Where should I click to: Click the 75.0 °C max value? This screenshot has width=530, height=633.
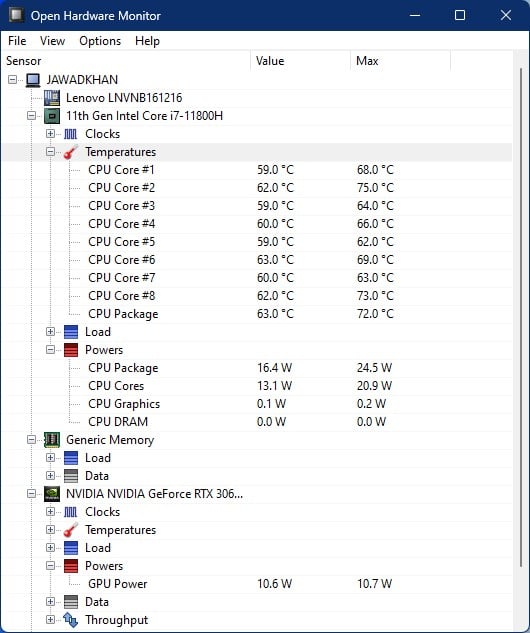pyautogui.click(x=375, y=188)
